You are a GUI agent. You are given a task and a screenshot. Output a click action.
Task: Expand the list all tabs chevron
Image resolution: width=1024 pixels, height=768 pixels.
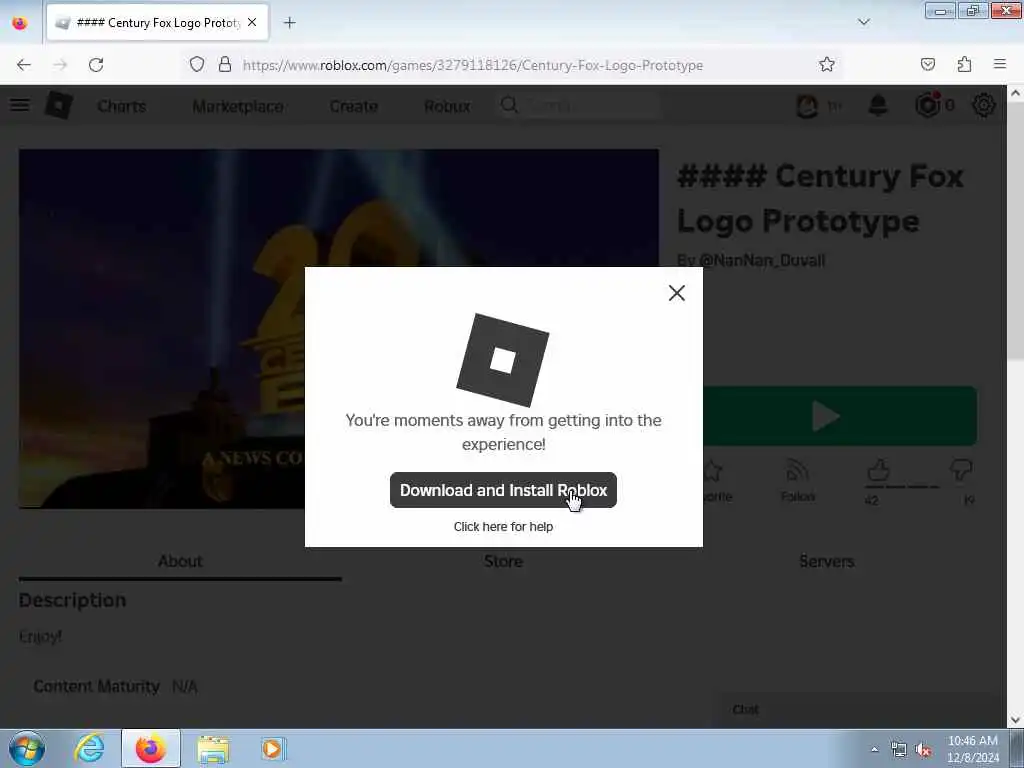pyautogui.click(x=863, y=22)
